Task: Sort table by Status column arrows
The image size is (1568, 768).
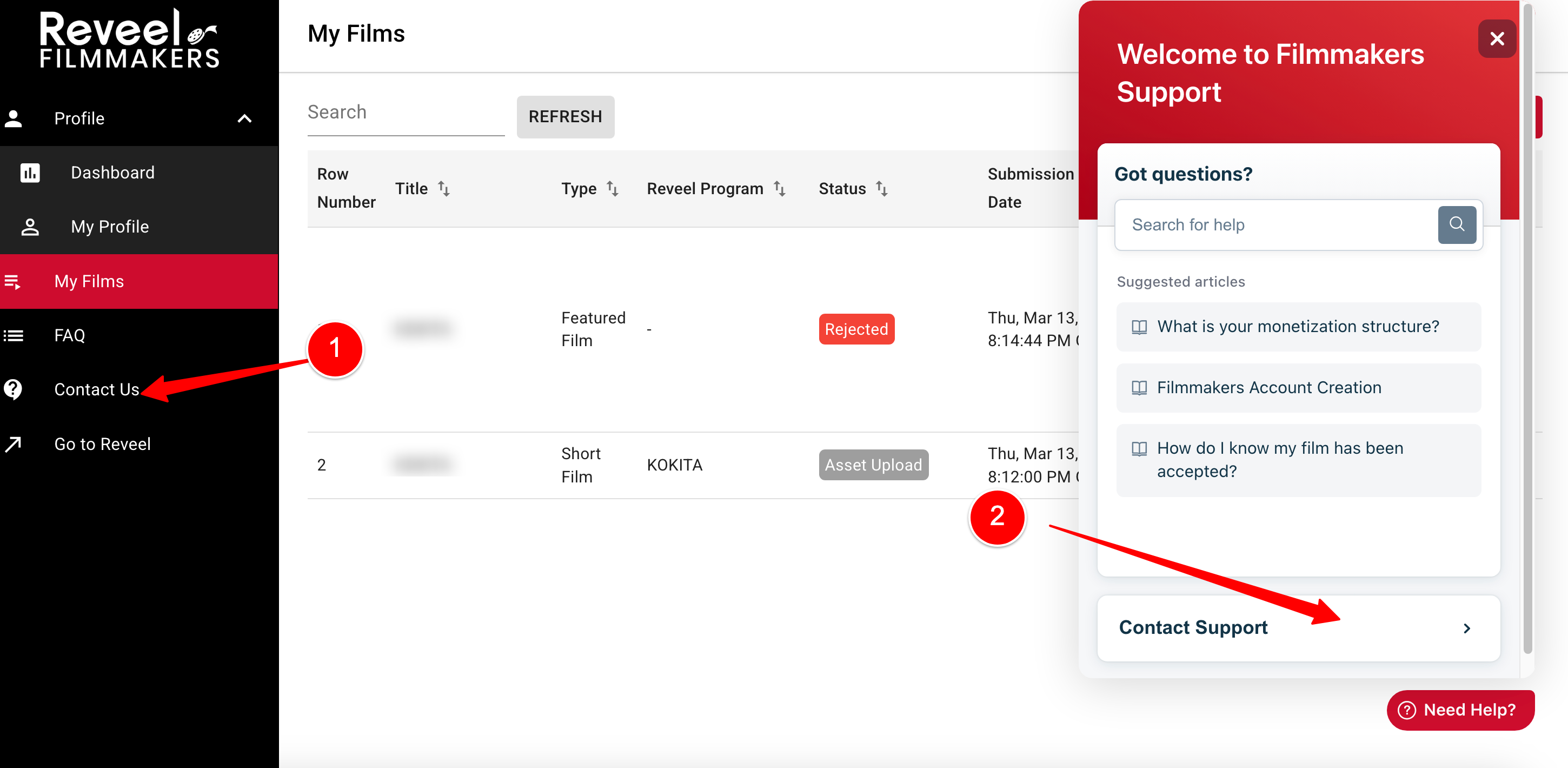Action: pyautogui.click(x=881, y=189)
